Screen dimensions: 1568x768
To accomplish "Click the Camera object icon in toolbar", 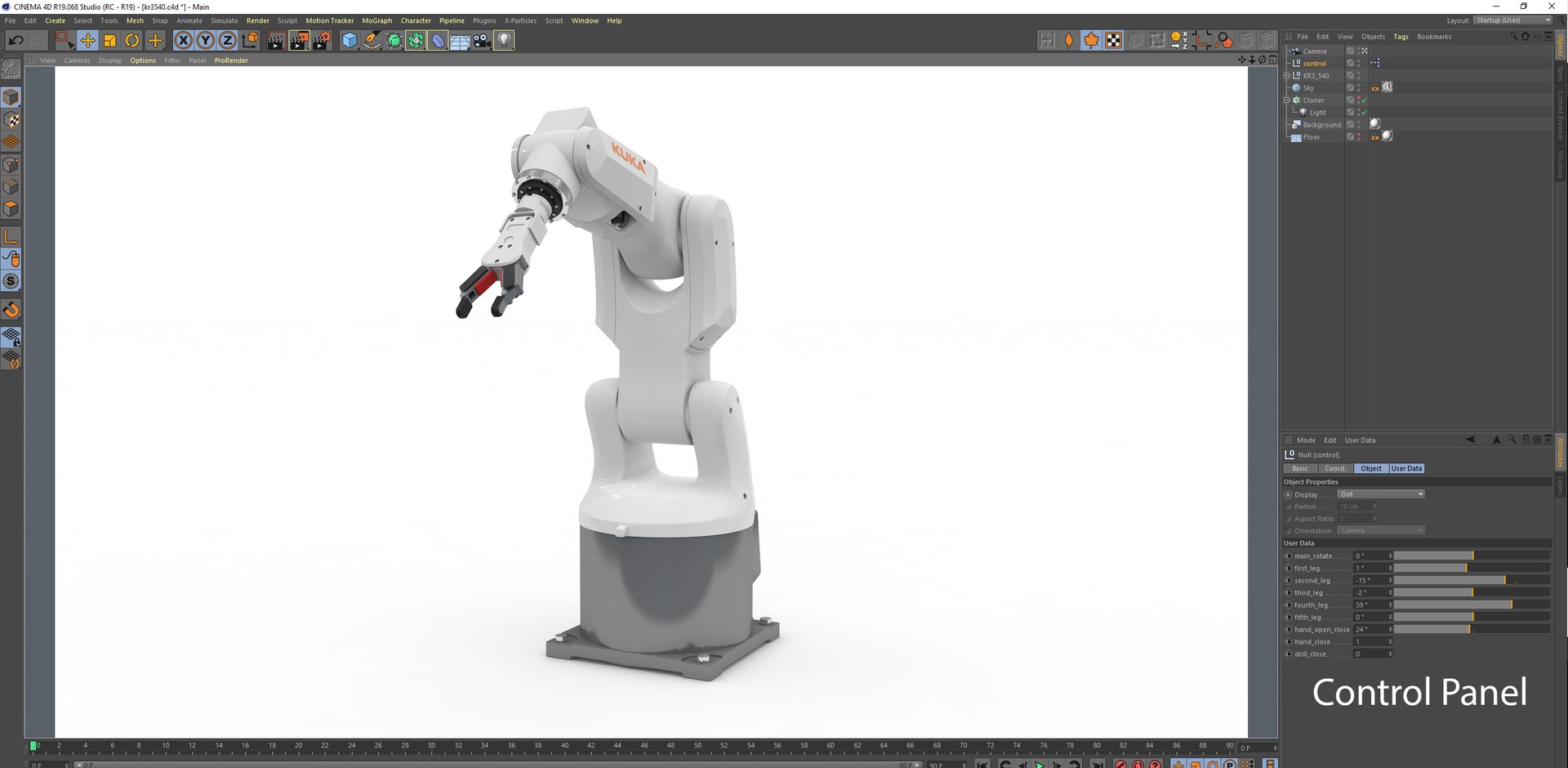I will [482, 40].
